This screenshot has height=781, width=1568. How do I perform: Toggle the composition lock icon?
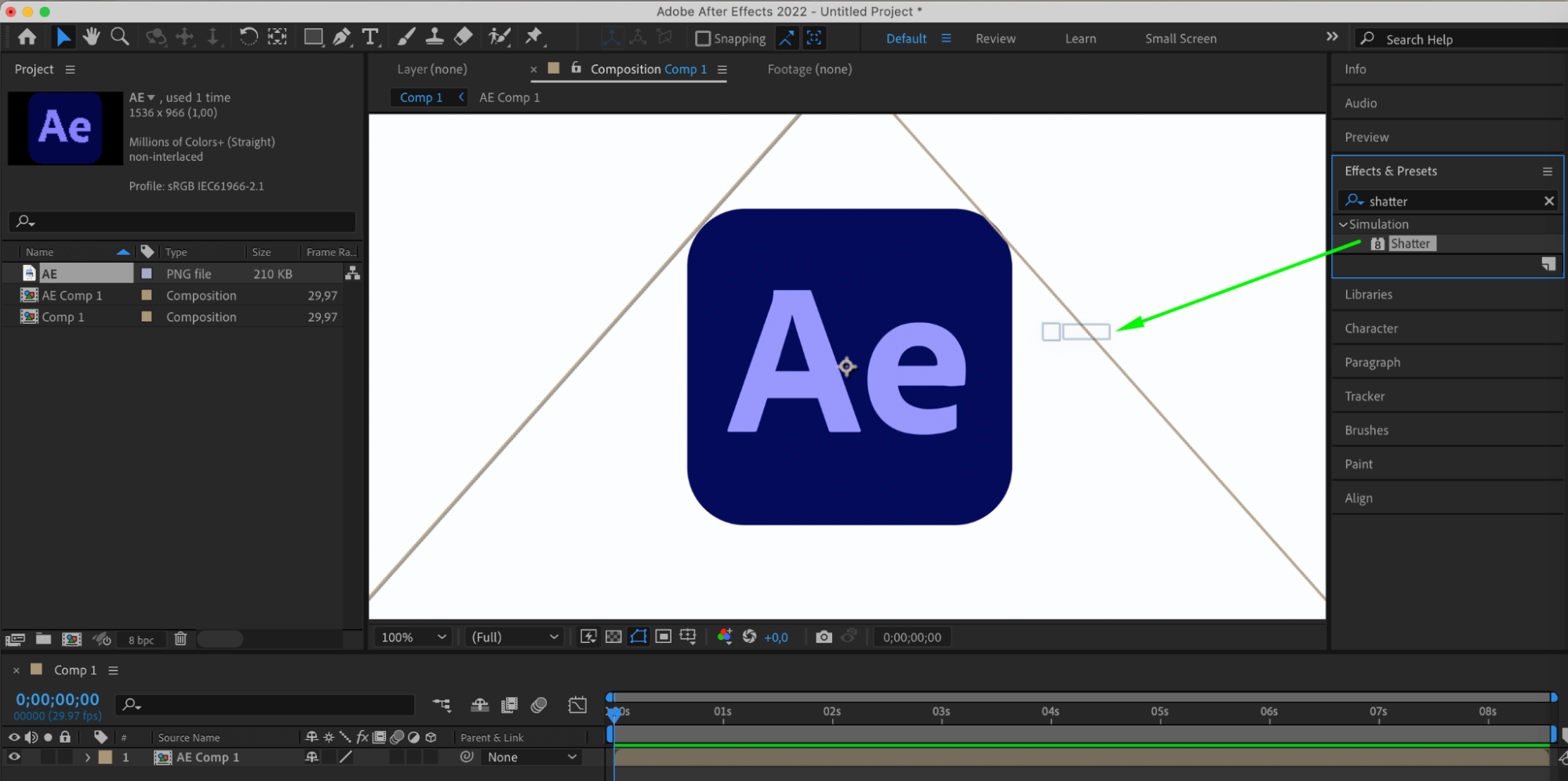pos(577,68)
